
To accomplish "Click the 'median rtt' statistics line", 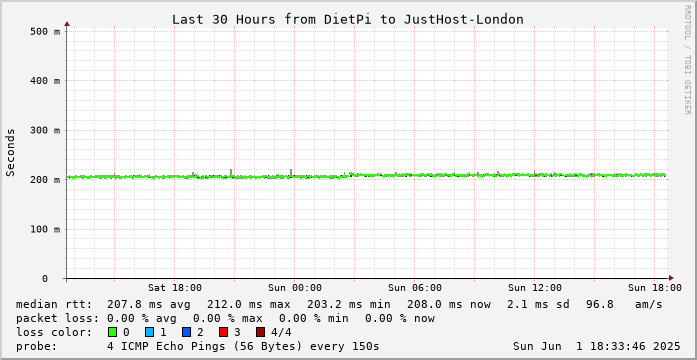I will (x=339, y=304).
